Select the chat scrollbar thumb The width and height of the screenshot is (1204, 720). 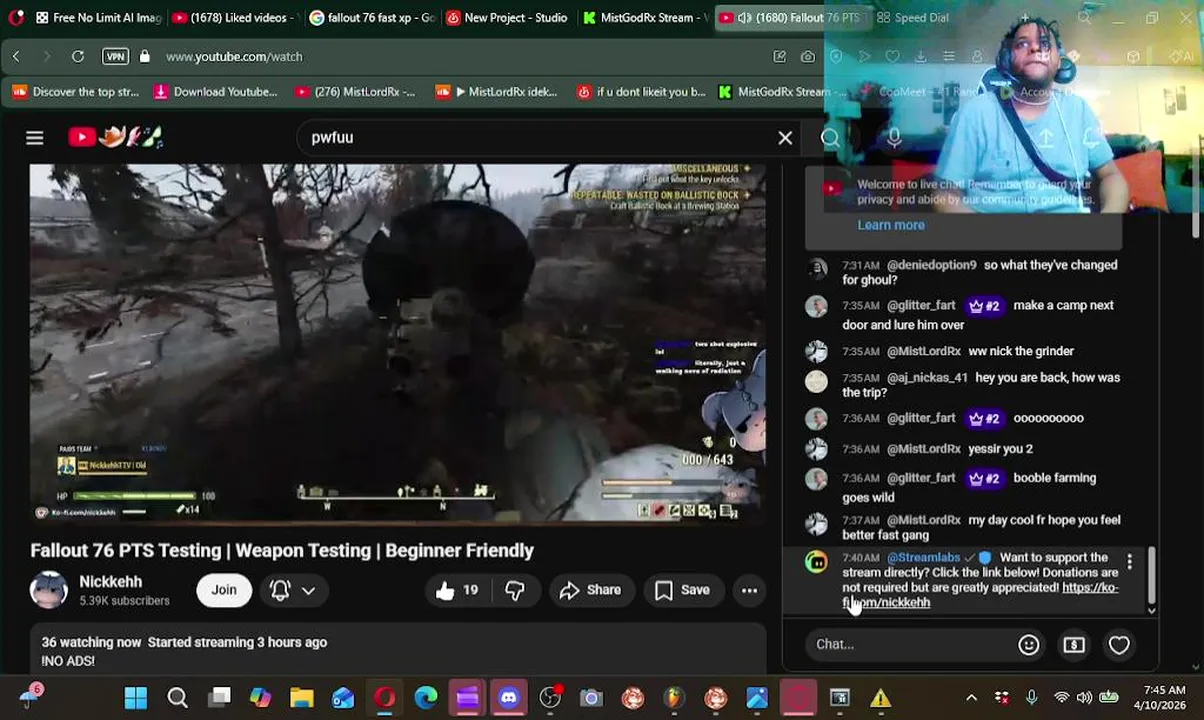coord(1151,575)
